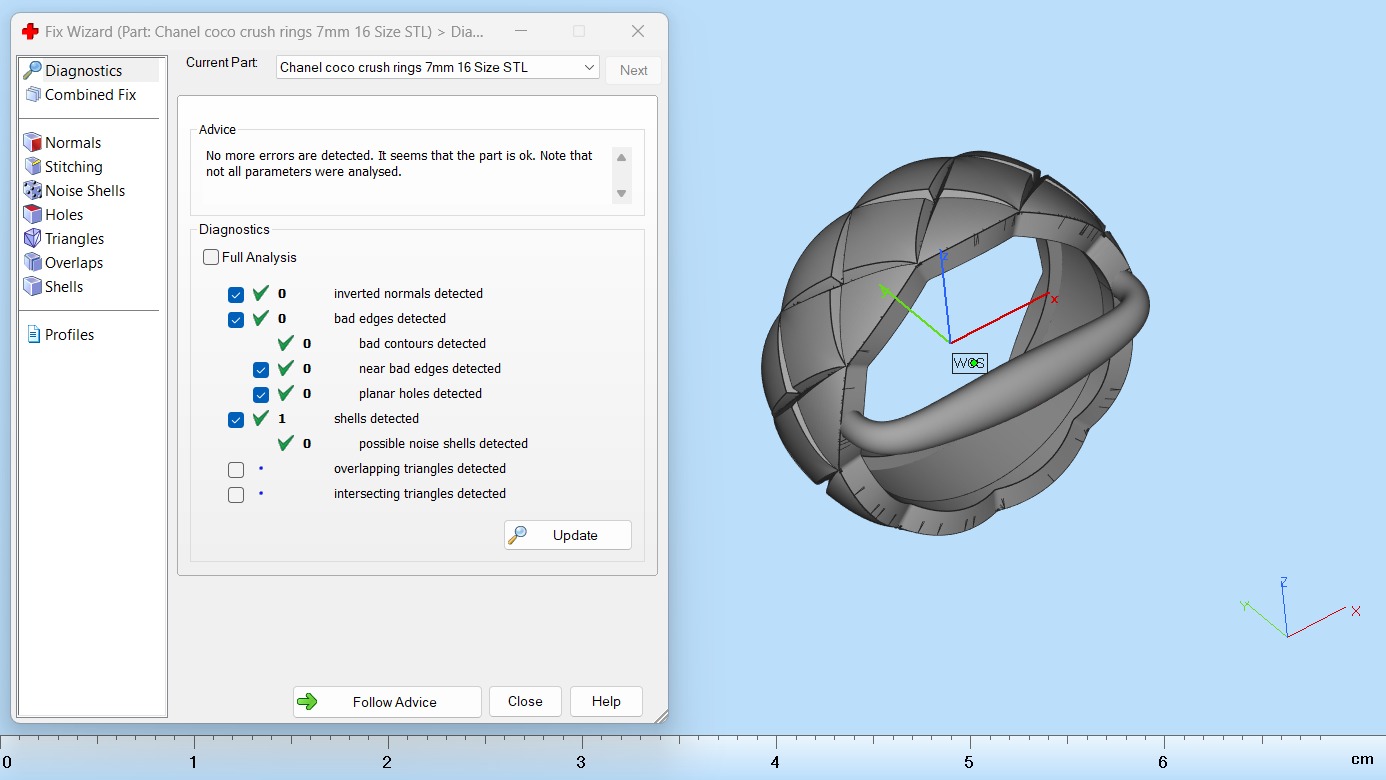Click the XYZ orientation axis indicator
Screen dimensions: 1386x780
1300,608
